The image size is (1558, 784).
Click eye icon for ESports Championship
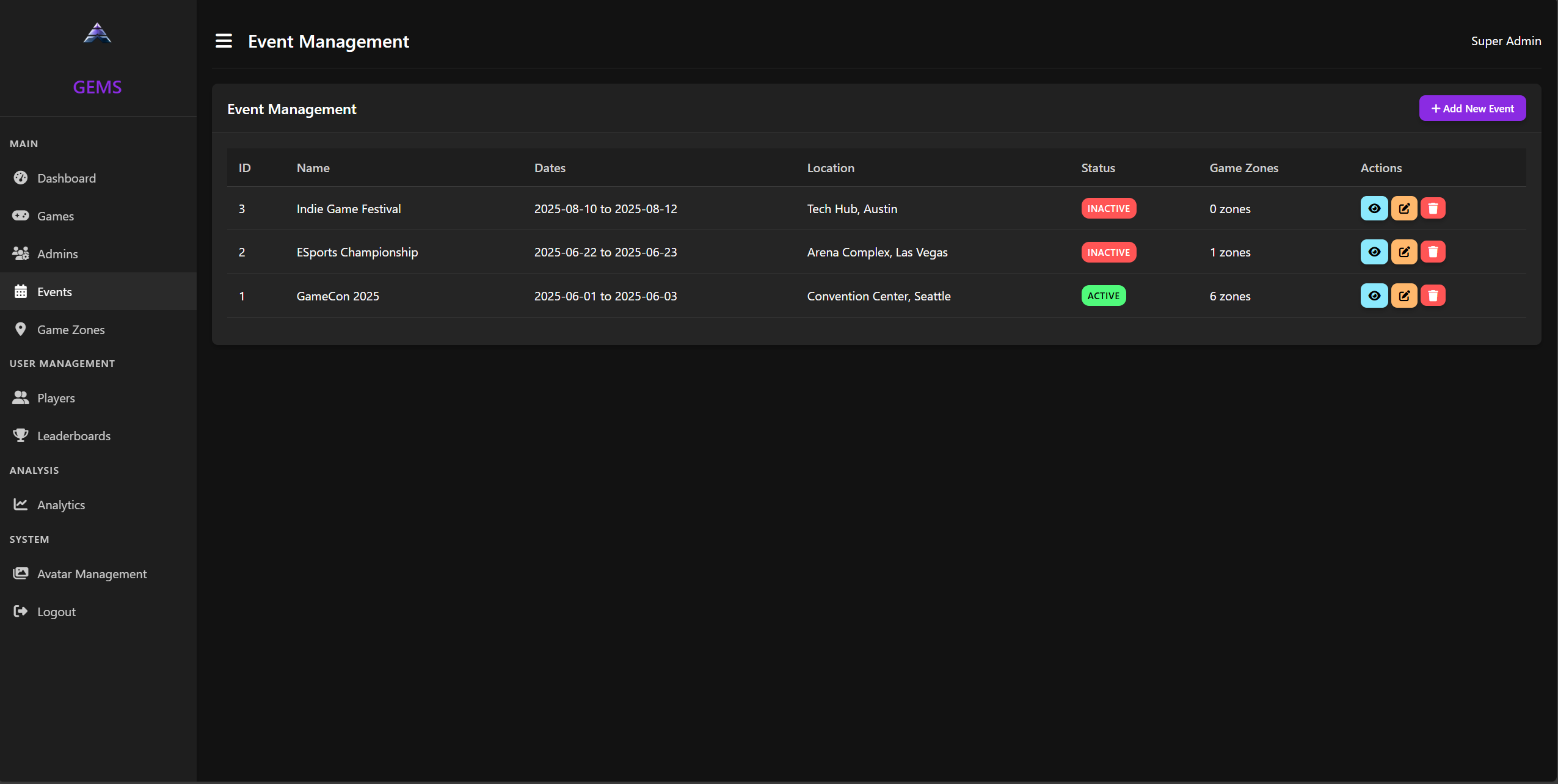pyautogui.click(x=1374, y=252)
